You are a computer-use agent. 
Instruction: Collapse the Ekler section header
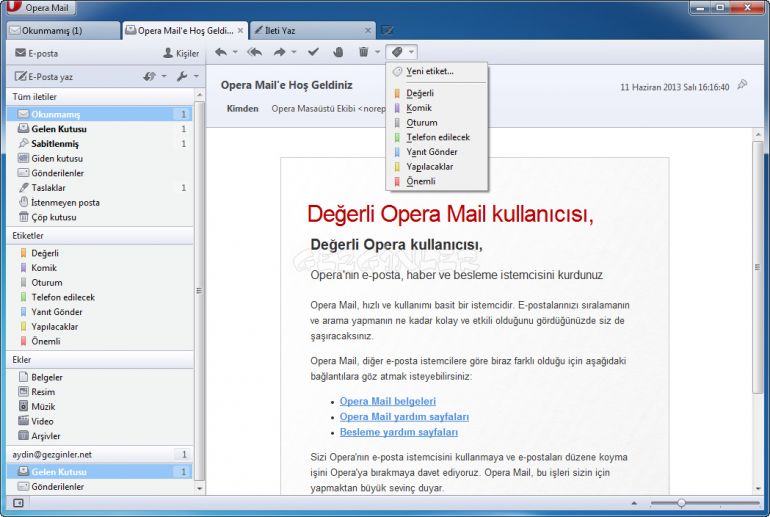100,360
